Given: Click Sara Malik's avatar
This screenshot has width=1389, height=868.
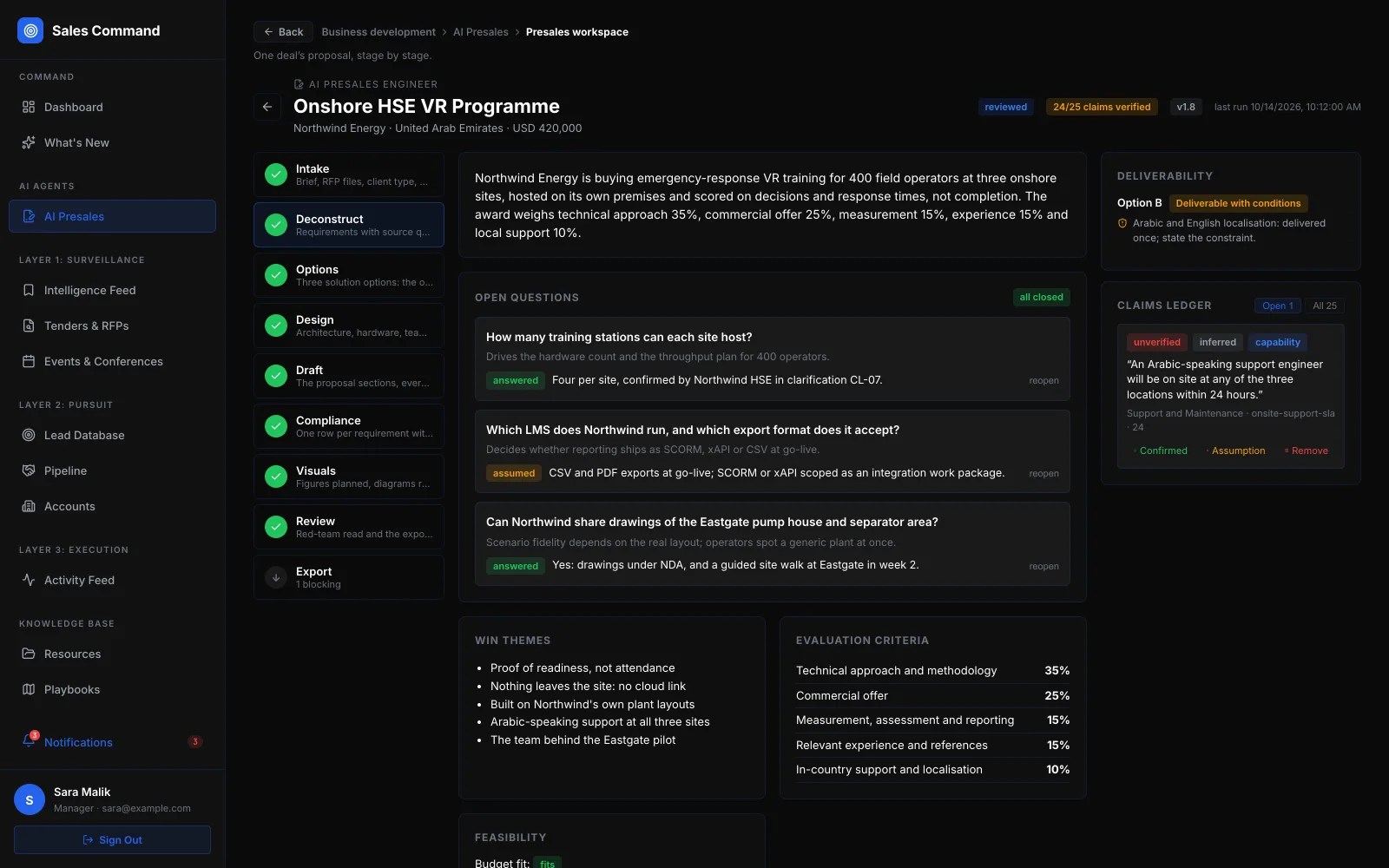Looking at the screenshot, I should (30, 799).
